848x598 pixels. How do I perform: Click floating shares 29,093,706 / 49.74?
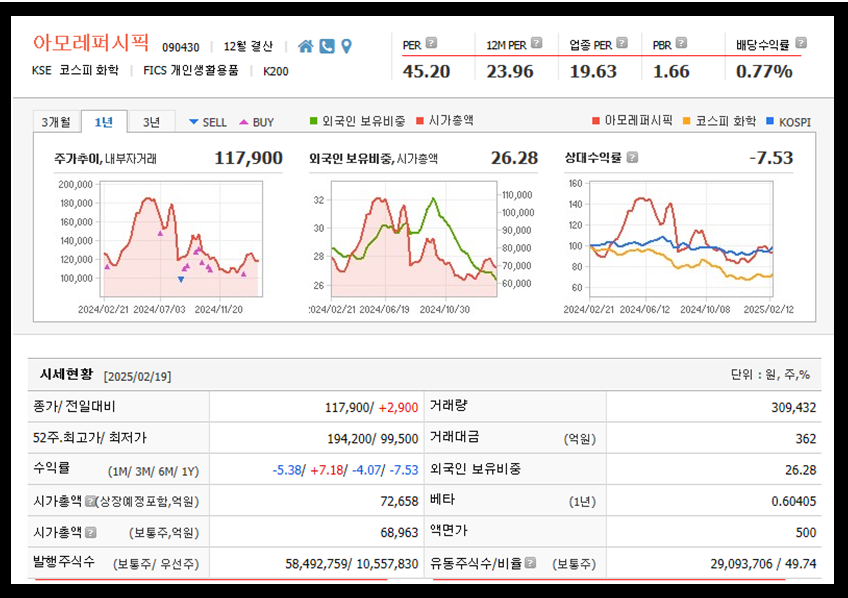pyautogui.click(x=763, y=564)
